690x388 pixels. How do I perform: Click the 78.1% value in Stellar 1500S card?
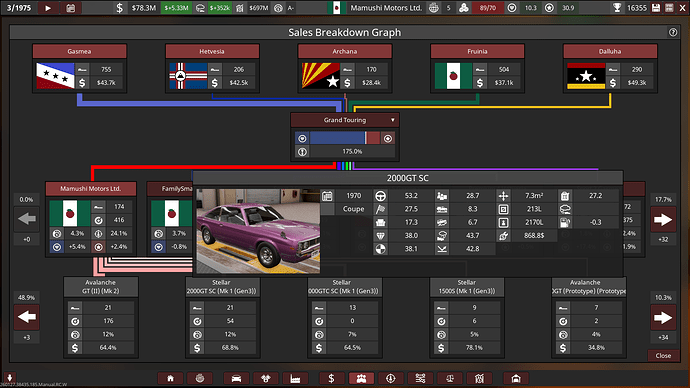pos(474,348)
